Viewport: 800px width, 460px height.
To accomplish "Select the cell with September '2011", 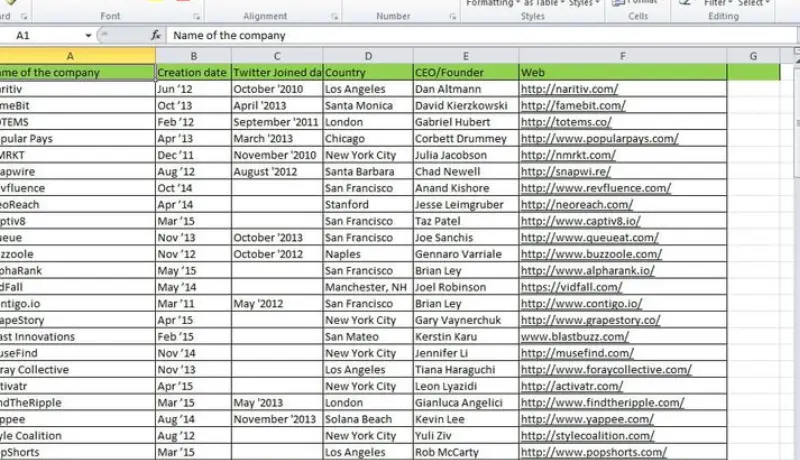I will (x=277, y=122).
